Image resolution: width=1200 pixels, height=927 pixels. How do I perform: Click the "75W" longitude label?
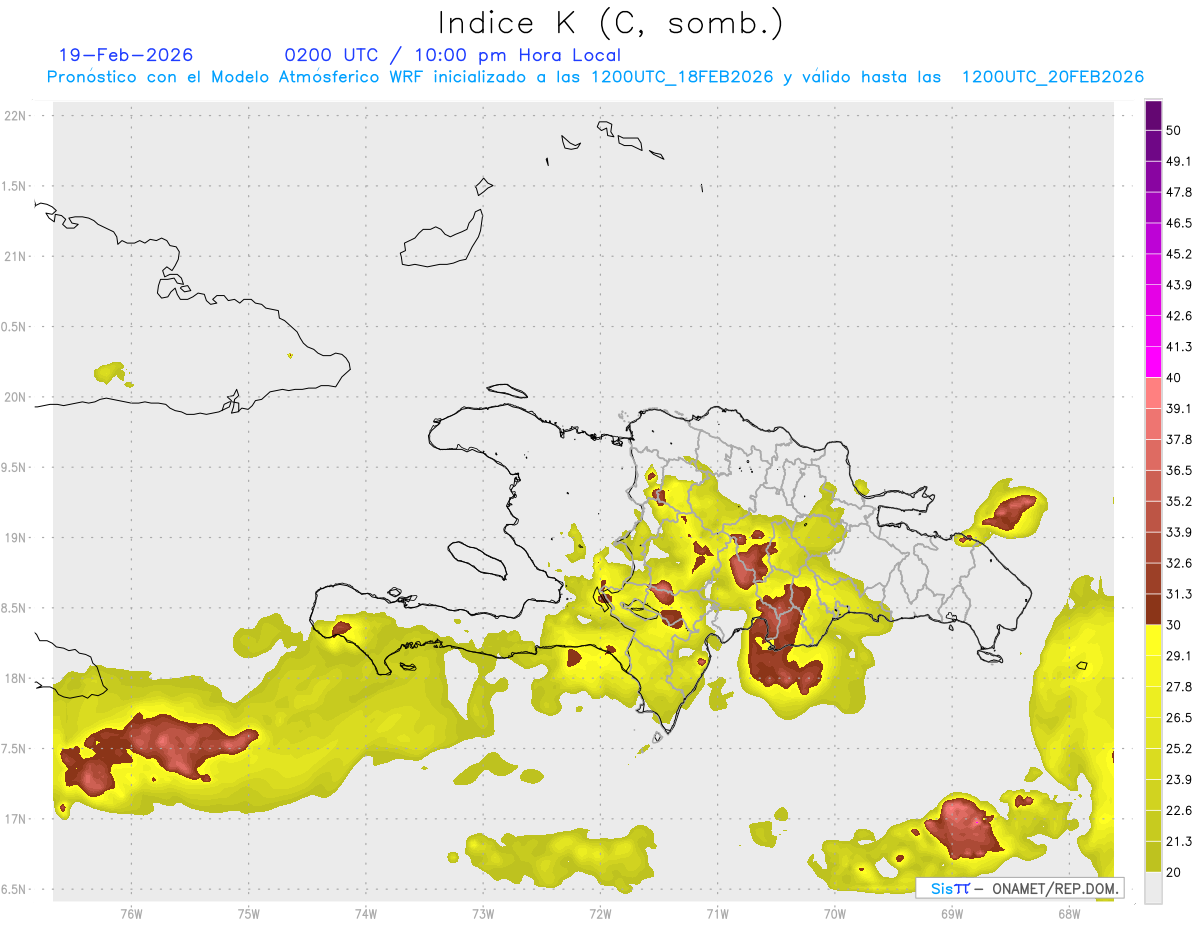(249, 914)
